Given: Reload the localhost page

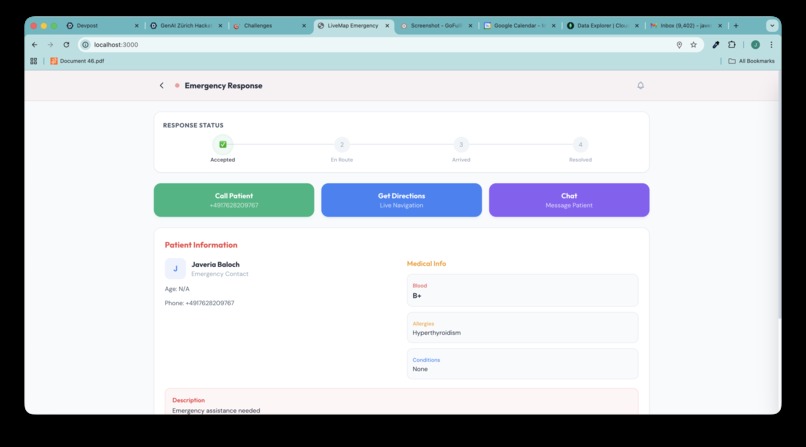Looking at the screenshot, I should click(66, 45).
